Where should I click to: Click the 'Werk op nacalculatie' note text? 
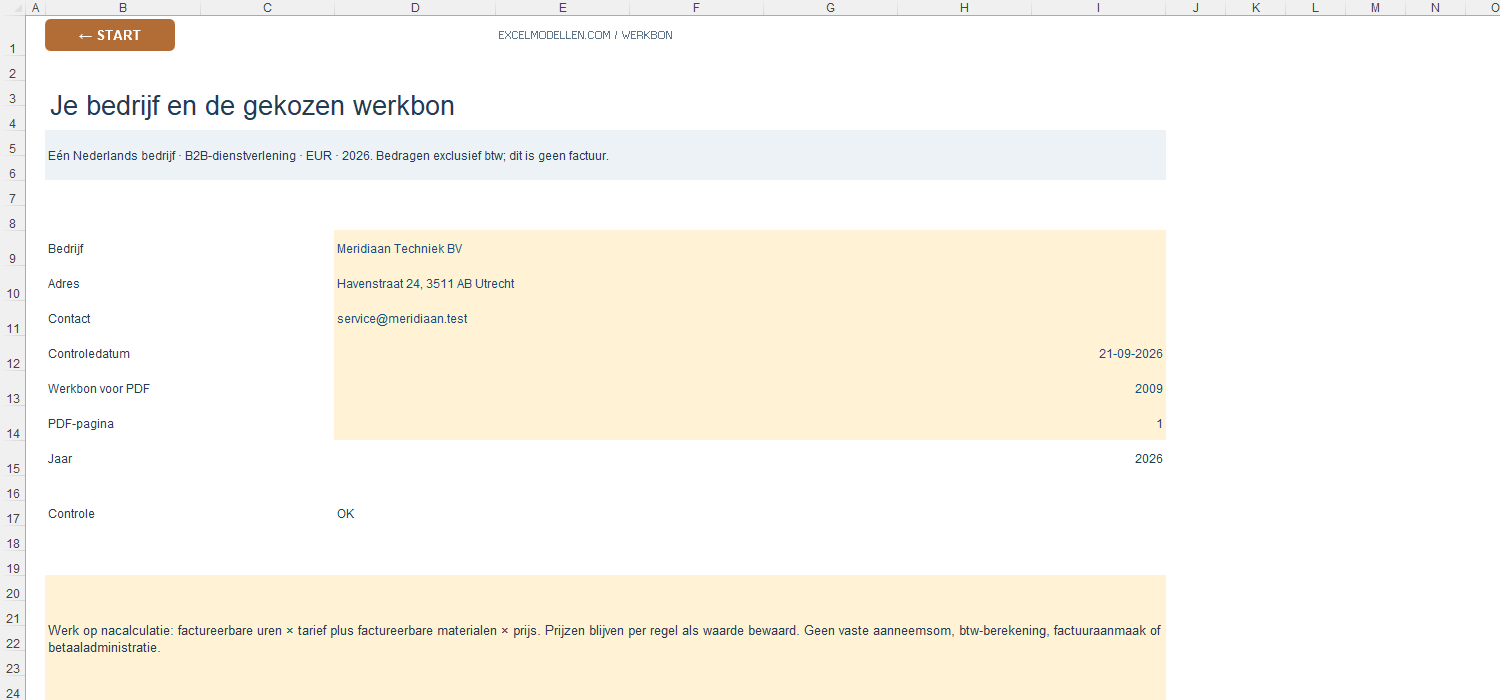click(605, 639)
